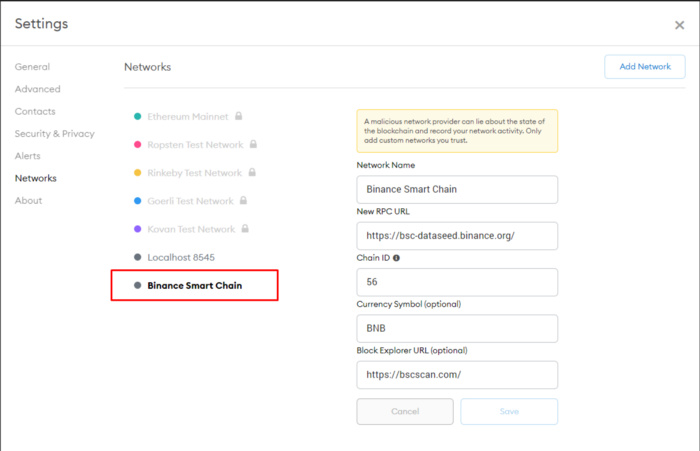Click the lock icon beside Goerli Test Network
The height and width of the screenshot is (451, 700).
point(243,201)
